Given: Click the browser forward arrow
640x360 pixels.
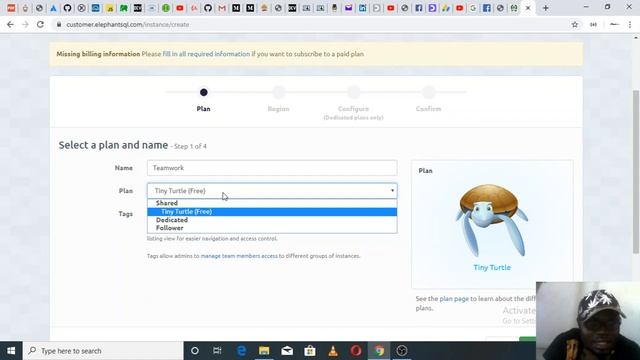Looking at the screenshot, I should point(25,24).
